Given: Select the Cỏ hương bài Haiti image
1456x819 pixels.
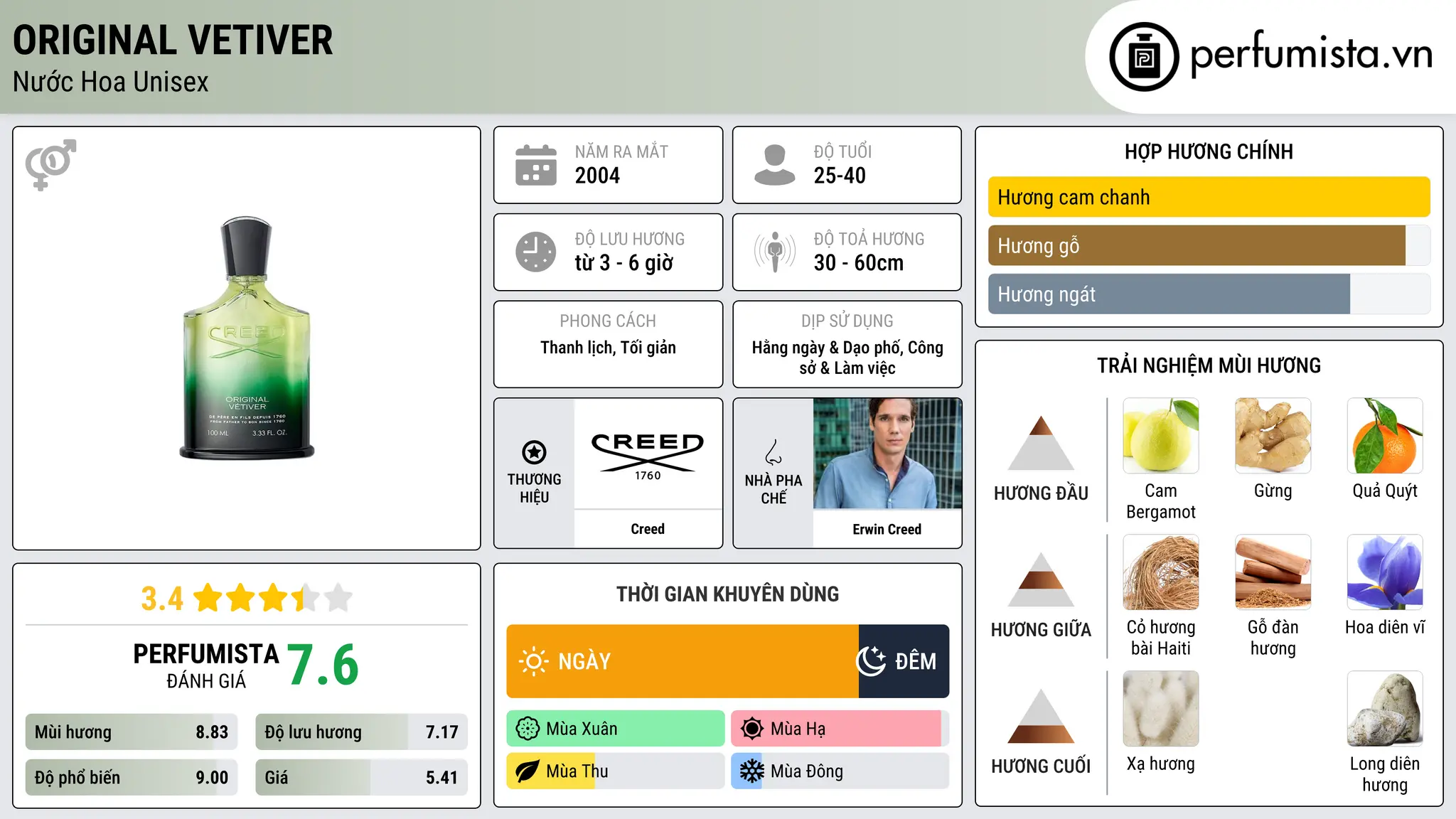Looking at the screenshot, I should tap(1161, 572).
